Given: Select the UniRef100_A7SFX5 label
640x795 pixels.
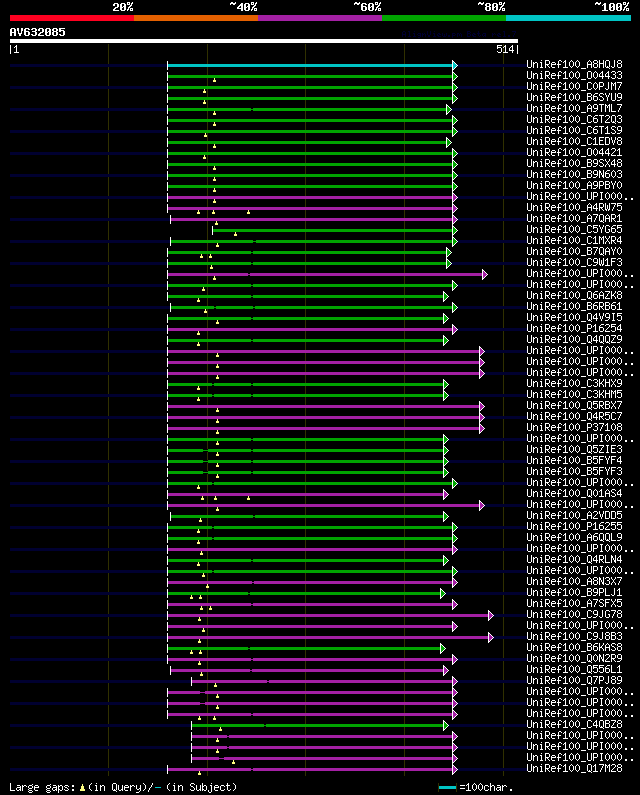Looking at the screenshot, I should tap(574, 603).
